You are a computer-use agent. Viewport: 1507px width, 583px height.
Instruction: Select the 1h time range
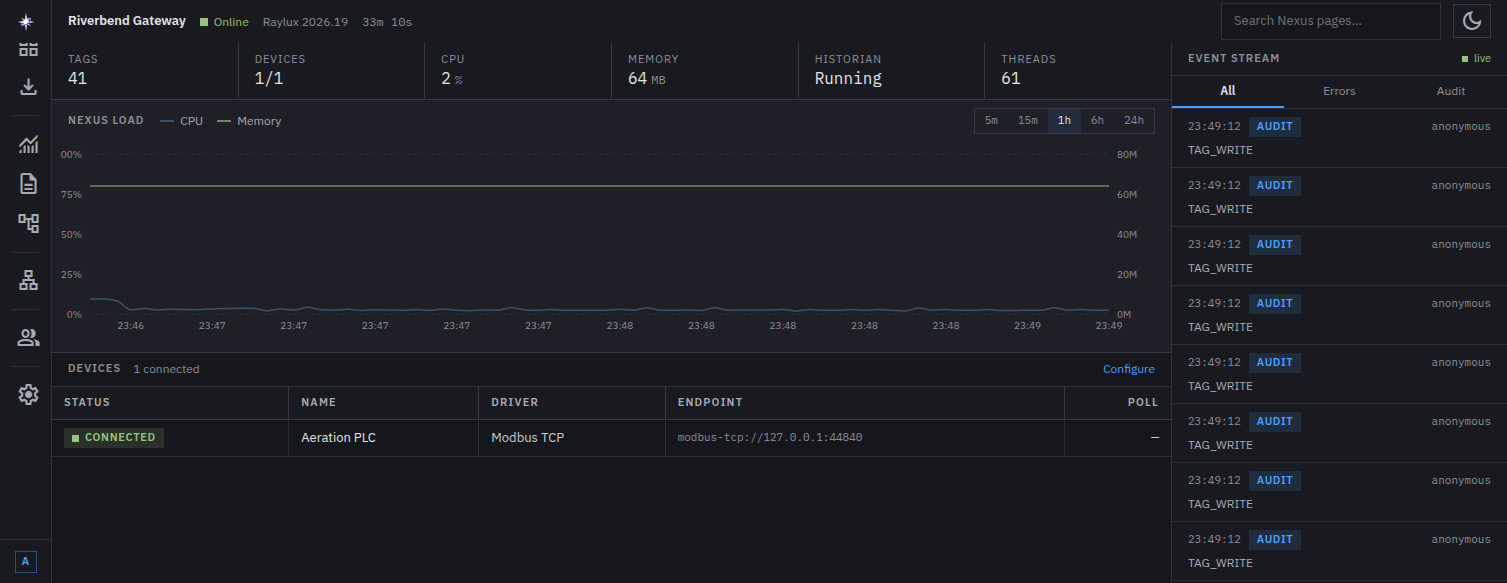pos(1064,121)
